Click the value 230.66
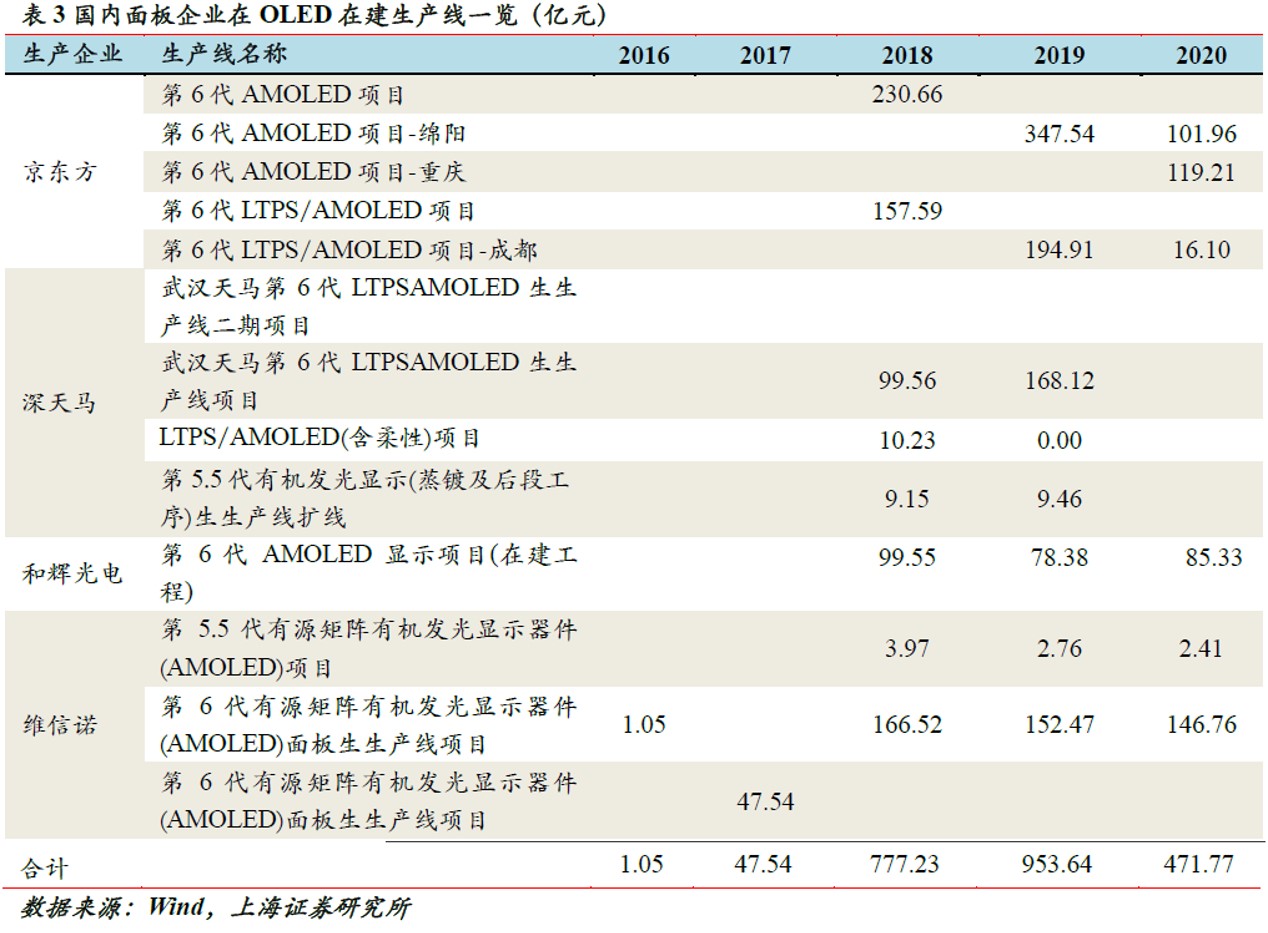The width and height of the screenshot is (1268, 933). click(x=907, y=95)
